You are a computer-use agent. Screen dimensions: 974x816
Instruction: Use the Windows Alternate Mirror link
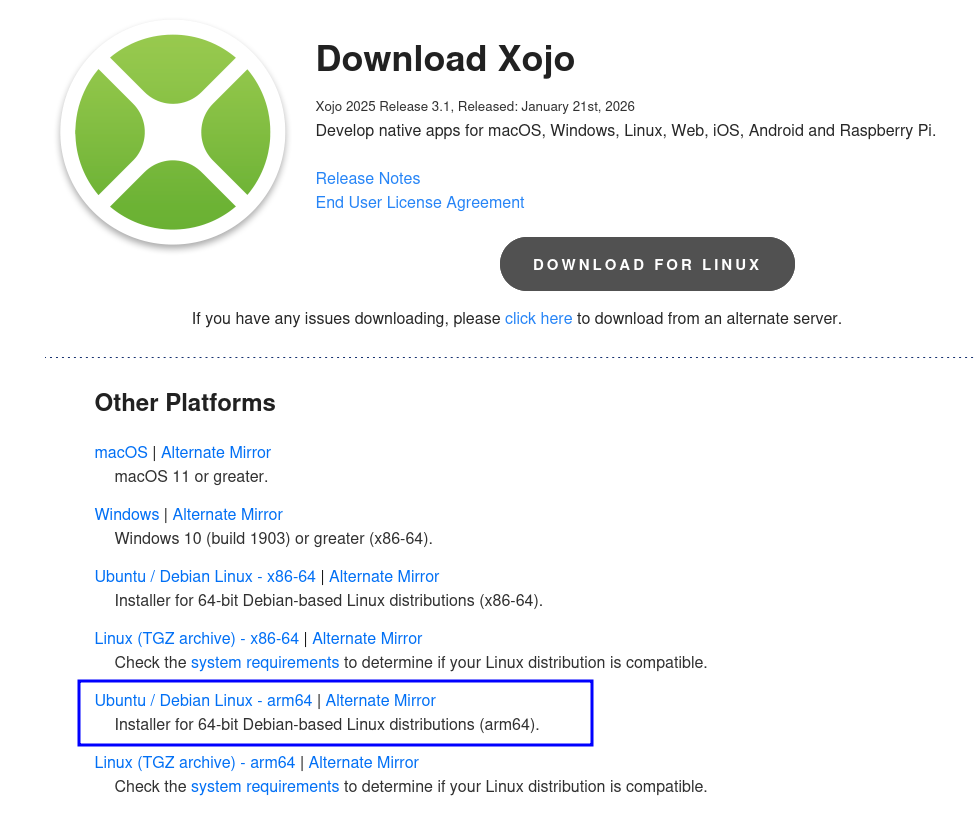click(x=228, y=514)
